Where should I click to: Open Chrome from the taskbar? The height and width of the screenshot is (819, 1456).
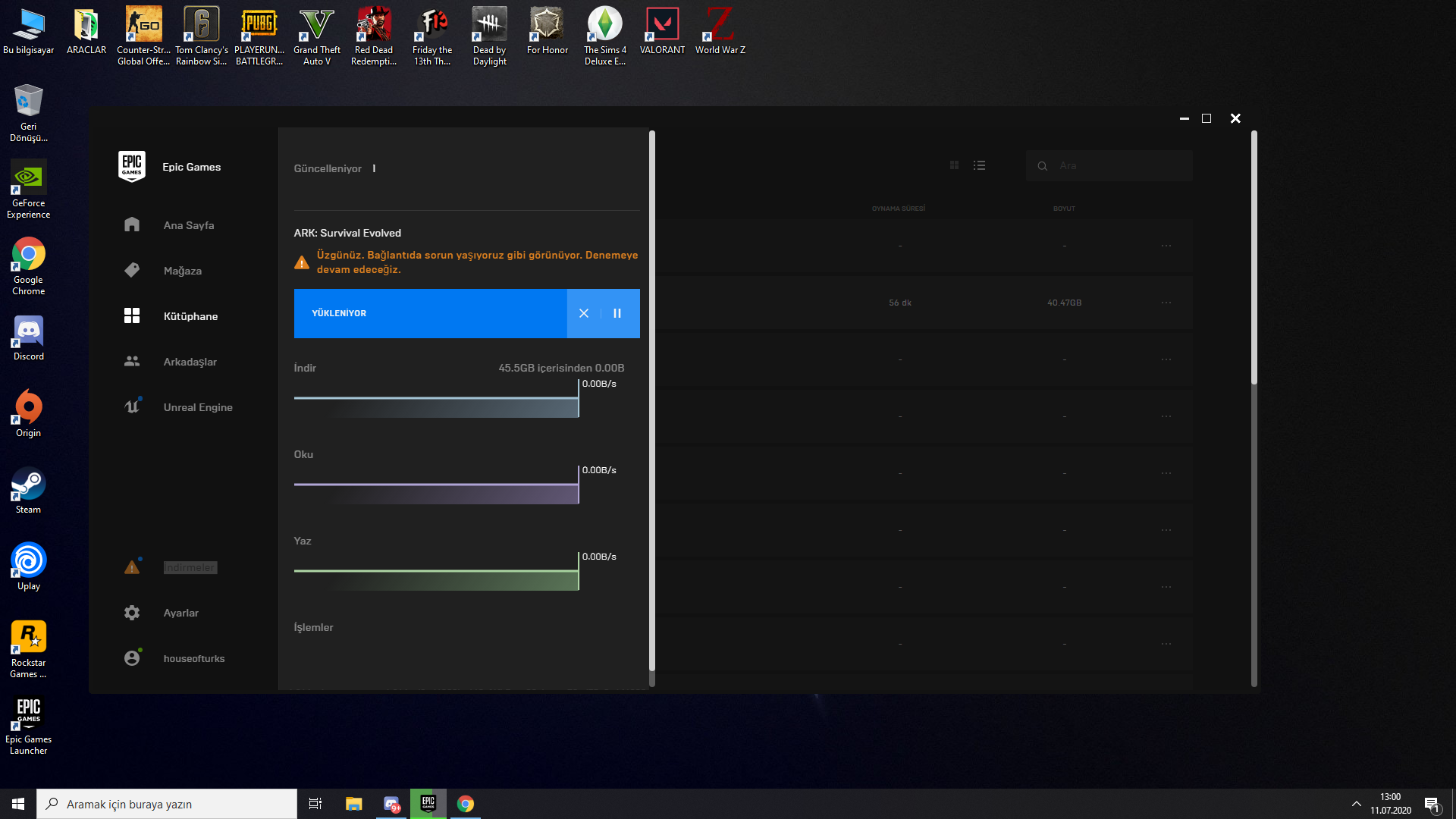pyautogui.click(x=466, y=804)
